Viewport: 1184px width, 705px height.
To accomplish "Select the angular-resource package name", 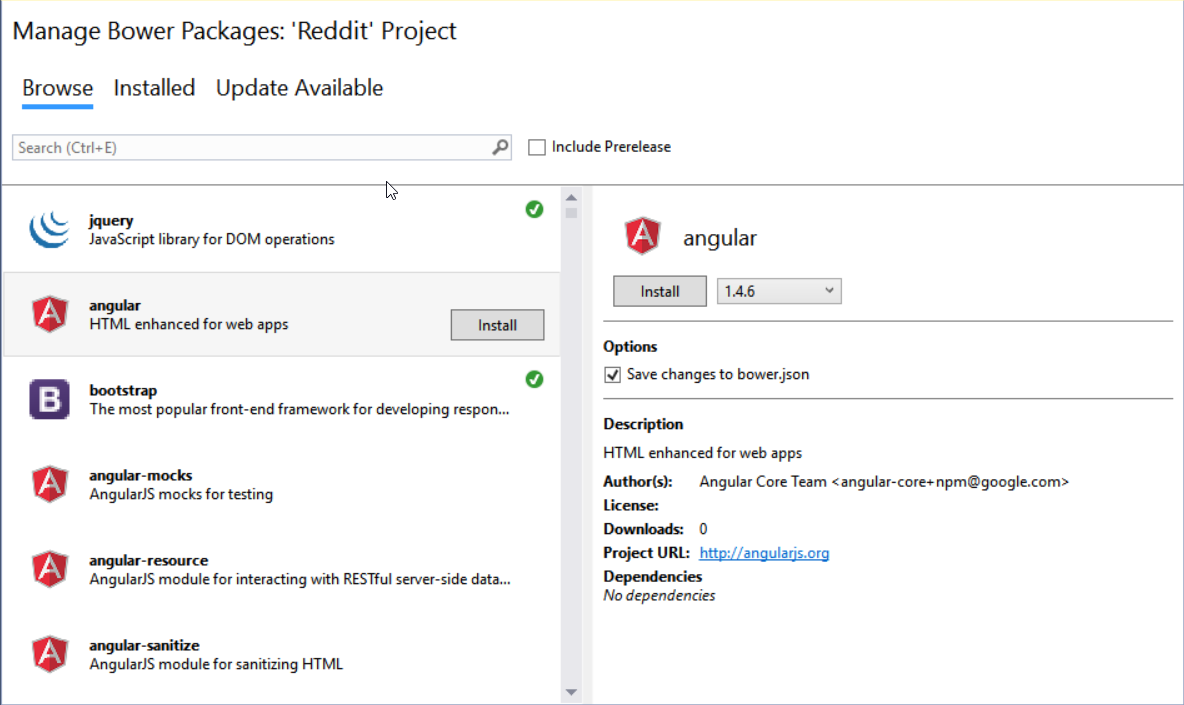I will (x=149, y=561).
